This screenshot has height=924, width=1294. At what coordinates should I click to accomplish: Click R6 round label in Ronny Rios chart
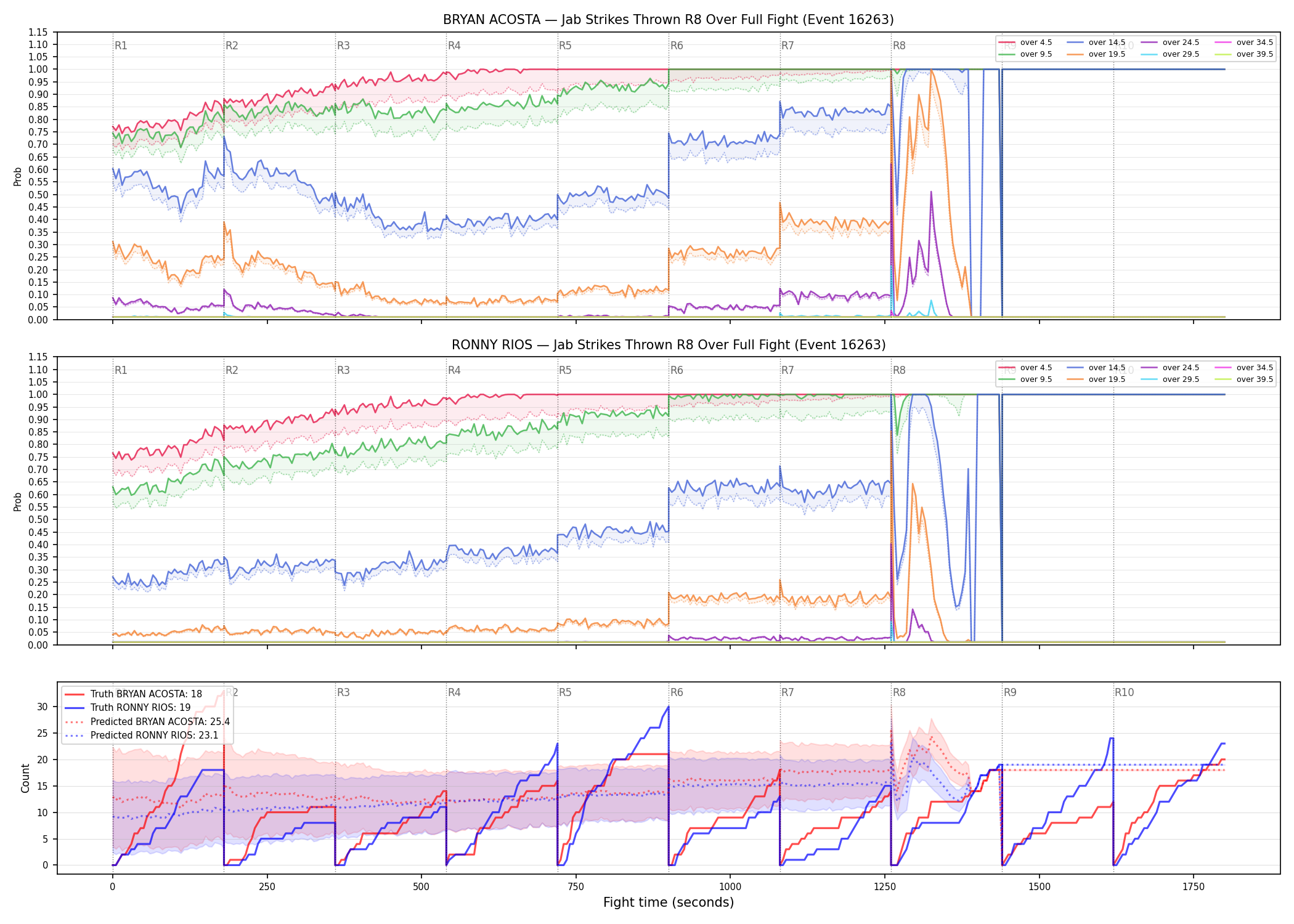click(x=677, y=370)
